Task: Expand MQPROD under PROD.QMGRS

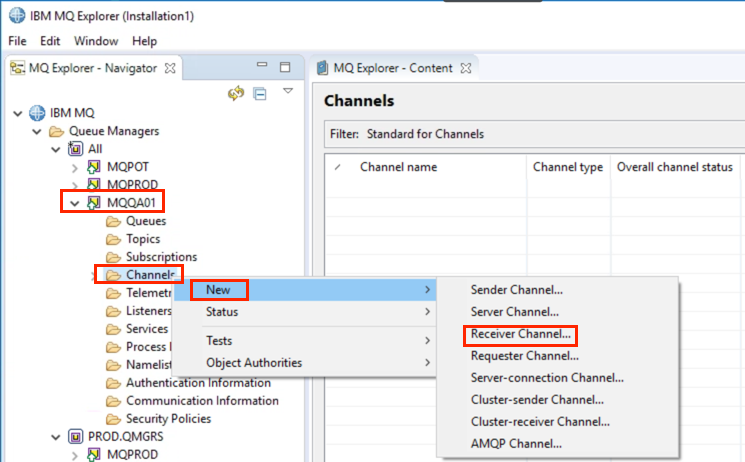Action: (x=75, y=455)
